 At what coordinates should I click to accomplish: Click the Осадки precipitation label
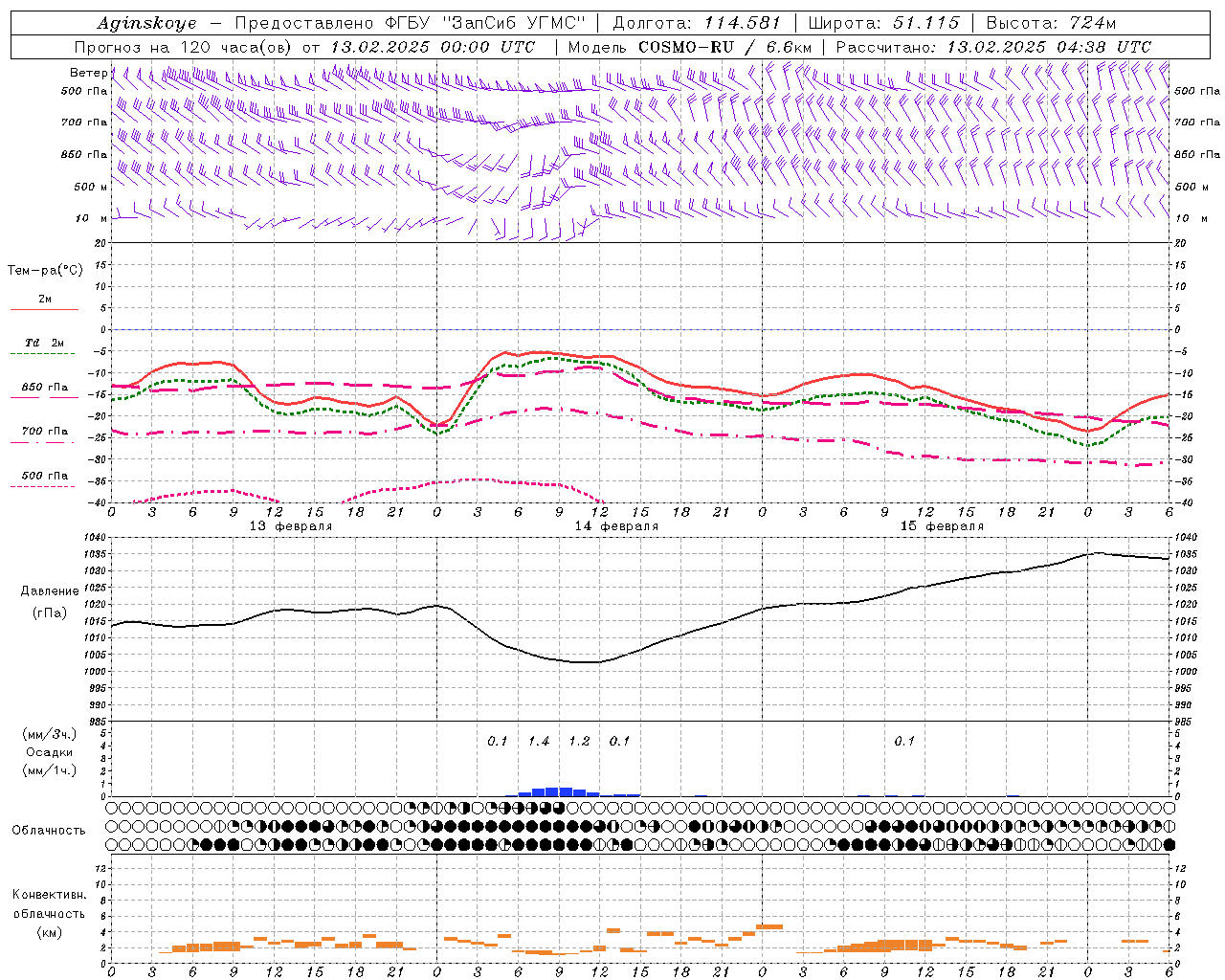50,752
